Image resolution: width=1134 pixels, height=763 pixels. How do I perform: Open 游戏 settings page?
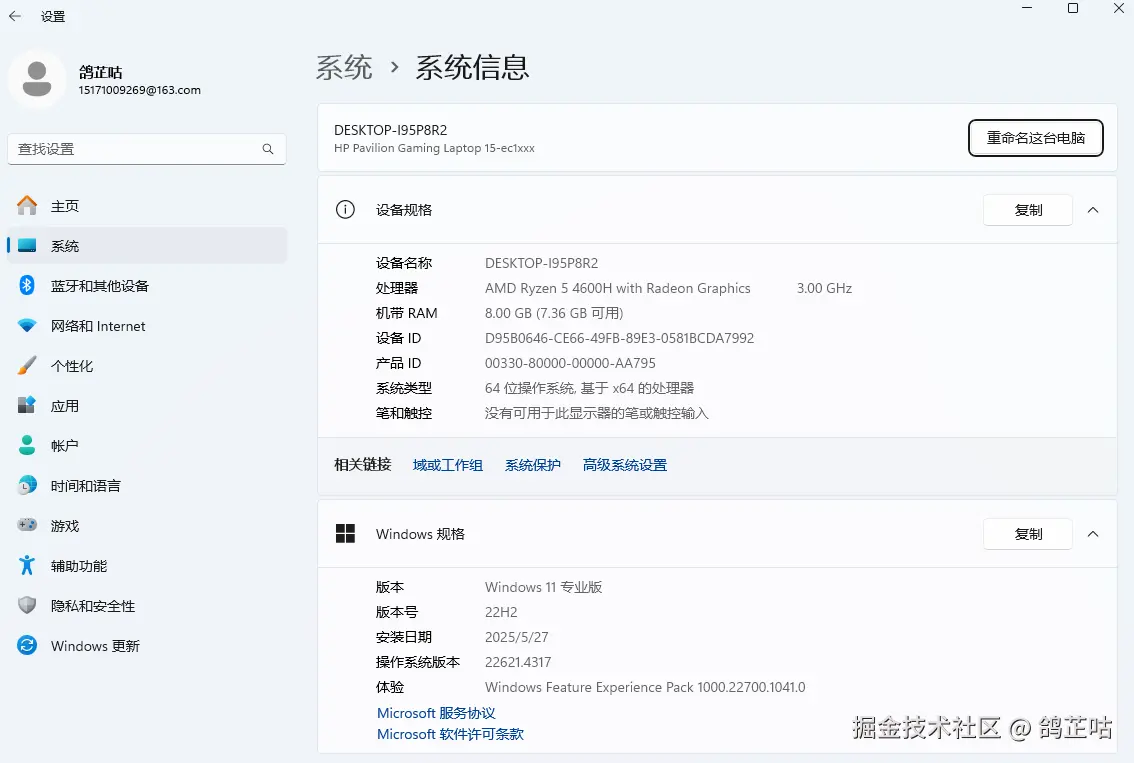tap(147, 525)
